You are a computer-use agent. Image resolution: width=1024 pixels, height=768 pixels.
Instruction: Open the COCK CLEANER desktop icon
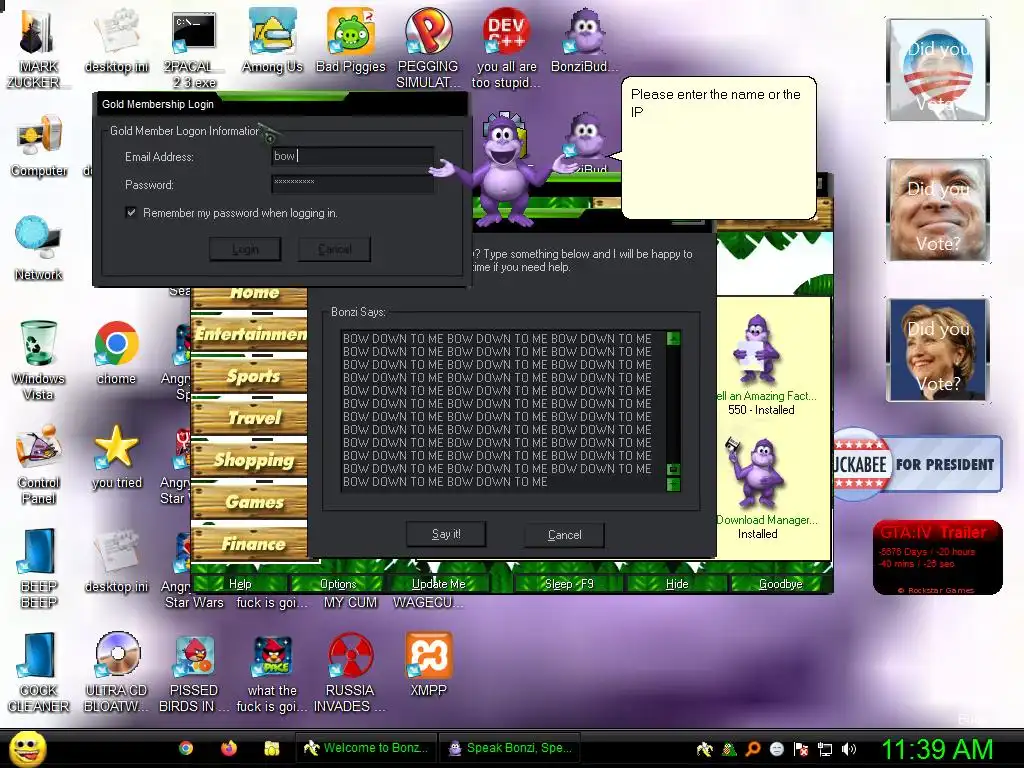(x=39, y=673)
